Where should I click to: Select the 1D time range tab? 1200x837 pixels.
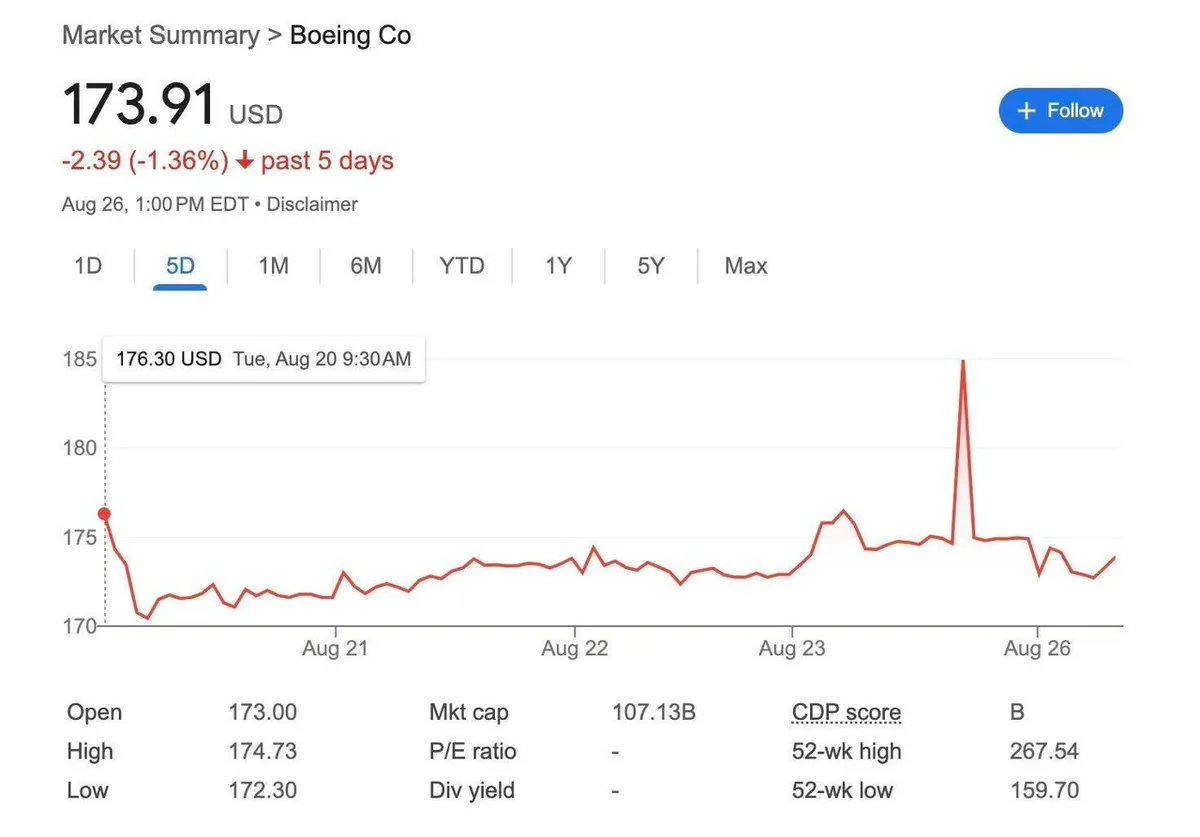pos(88,266)
